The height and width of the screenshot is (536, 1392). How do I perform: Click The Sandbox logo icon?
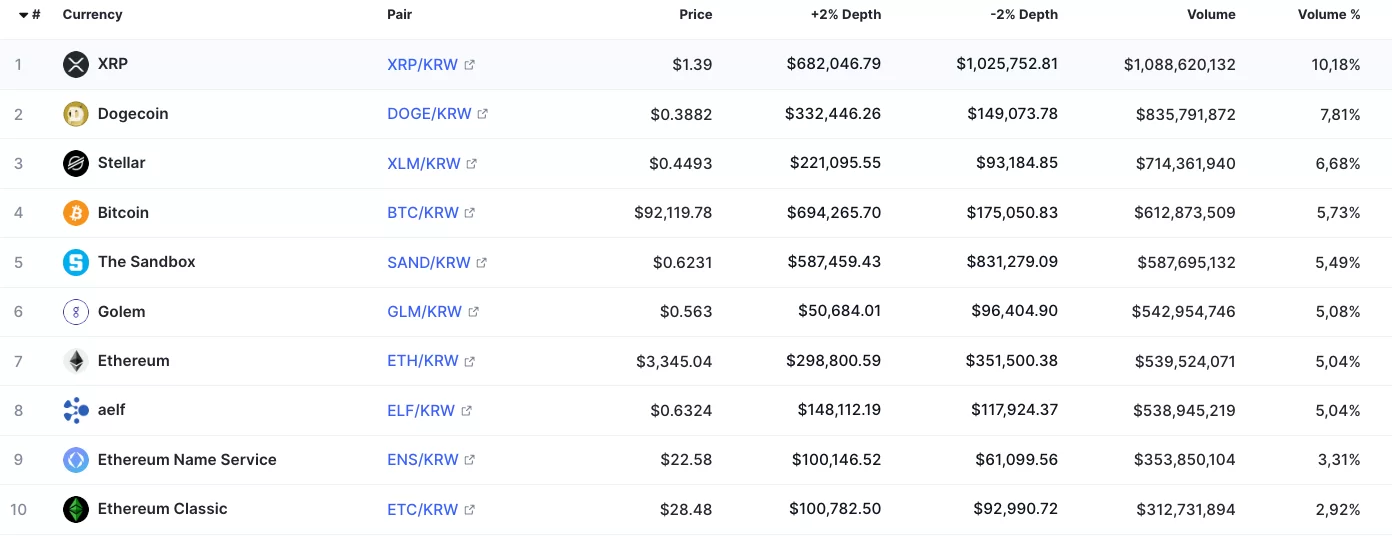point(76,262)
